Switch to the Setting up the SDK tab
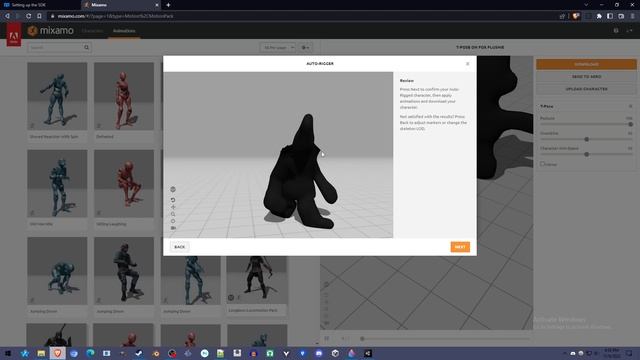640x360 pixels. 40,5
